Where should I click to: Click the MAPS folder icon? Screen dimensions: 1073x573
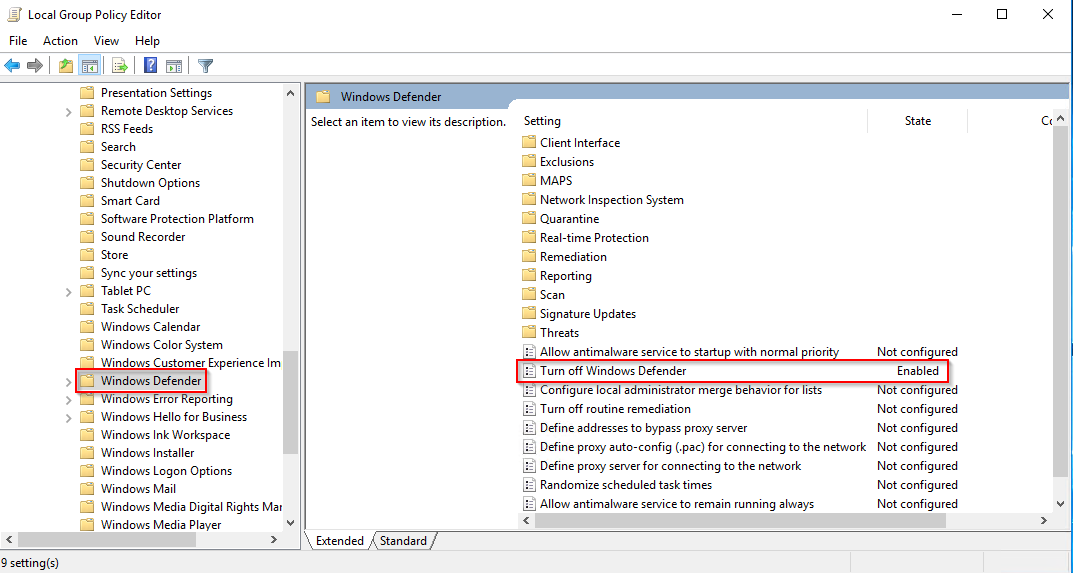[x=528, y=181]
